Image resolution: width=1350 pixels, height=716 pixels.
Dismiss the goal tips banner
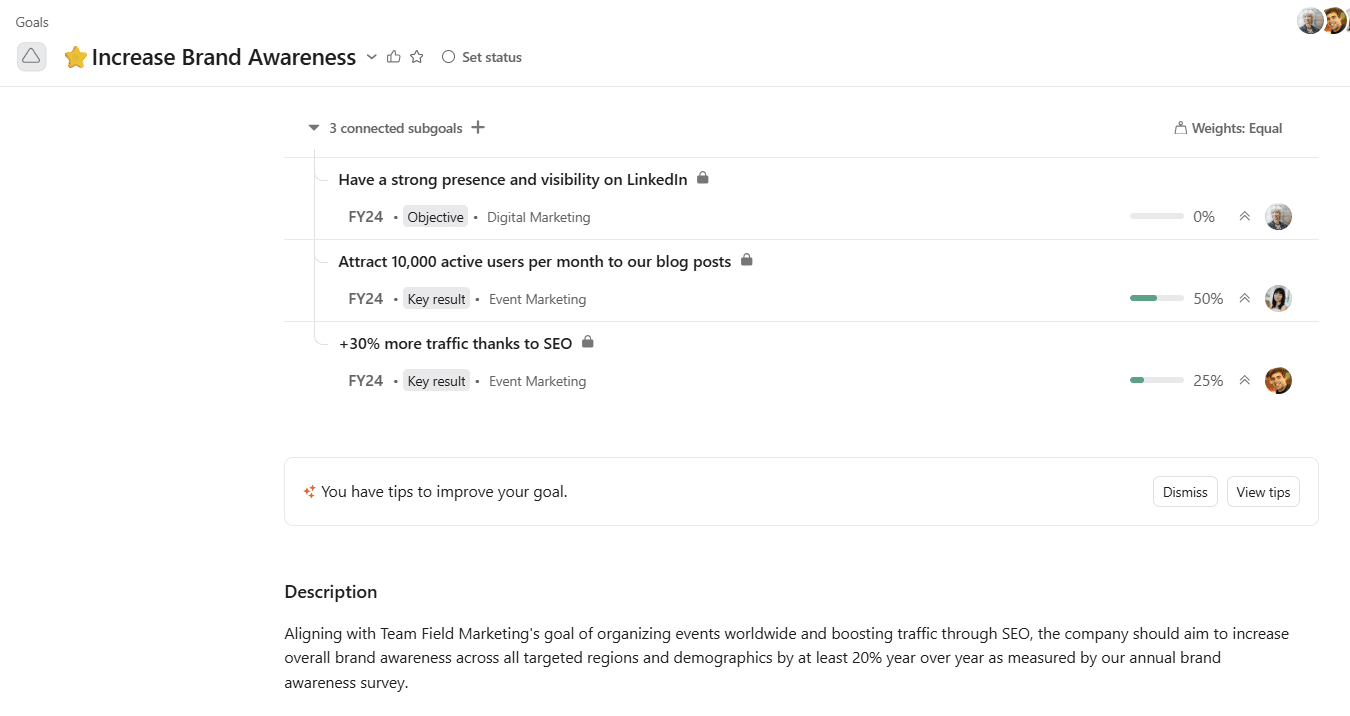point(1185,492)
